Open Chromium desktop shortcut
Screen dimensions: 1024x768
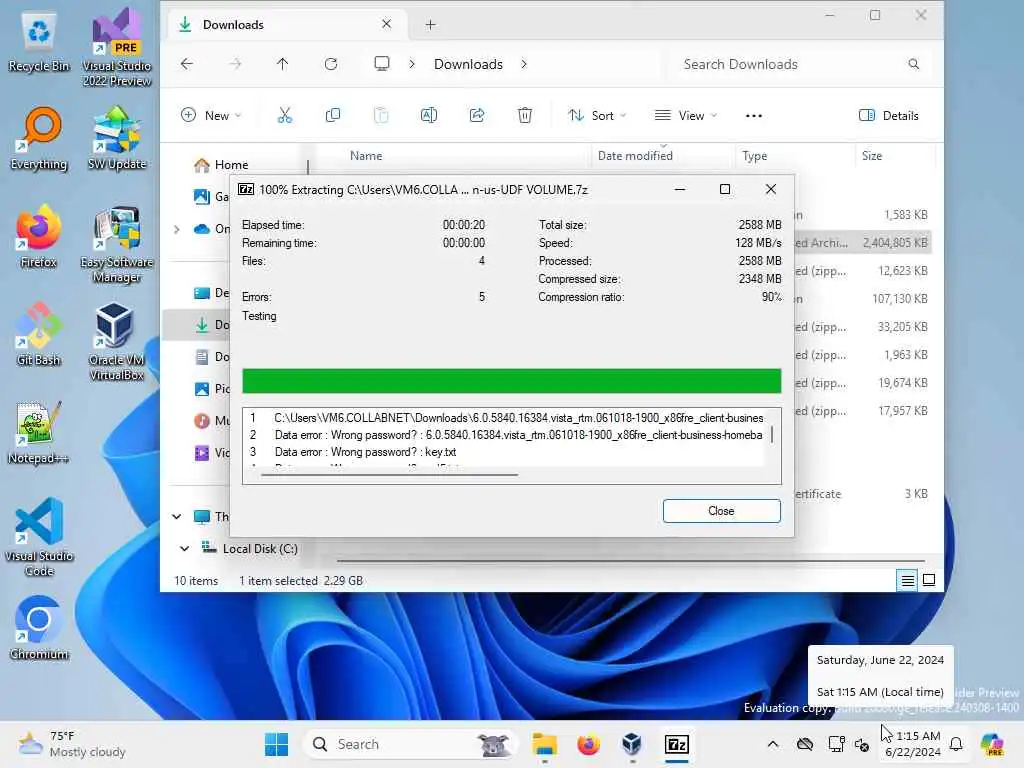click(x=39, y=628)
